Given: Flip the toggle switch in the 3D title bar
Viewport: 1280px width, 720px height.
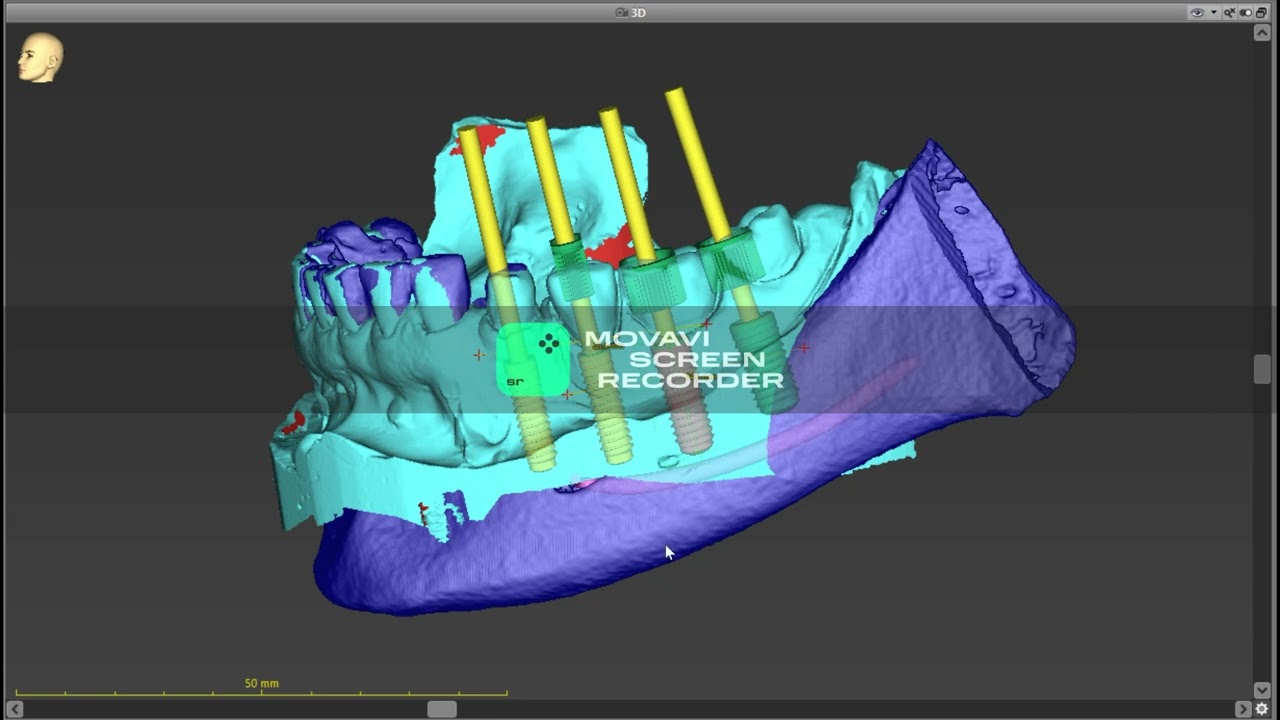Looking at the screenshot, I should pyautogui.click(x=1246, y=13).
